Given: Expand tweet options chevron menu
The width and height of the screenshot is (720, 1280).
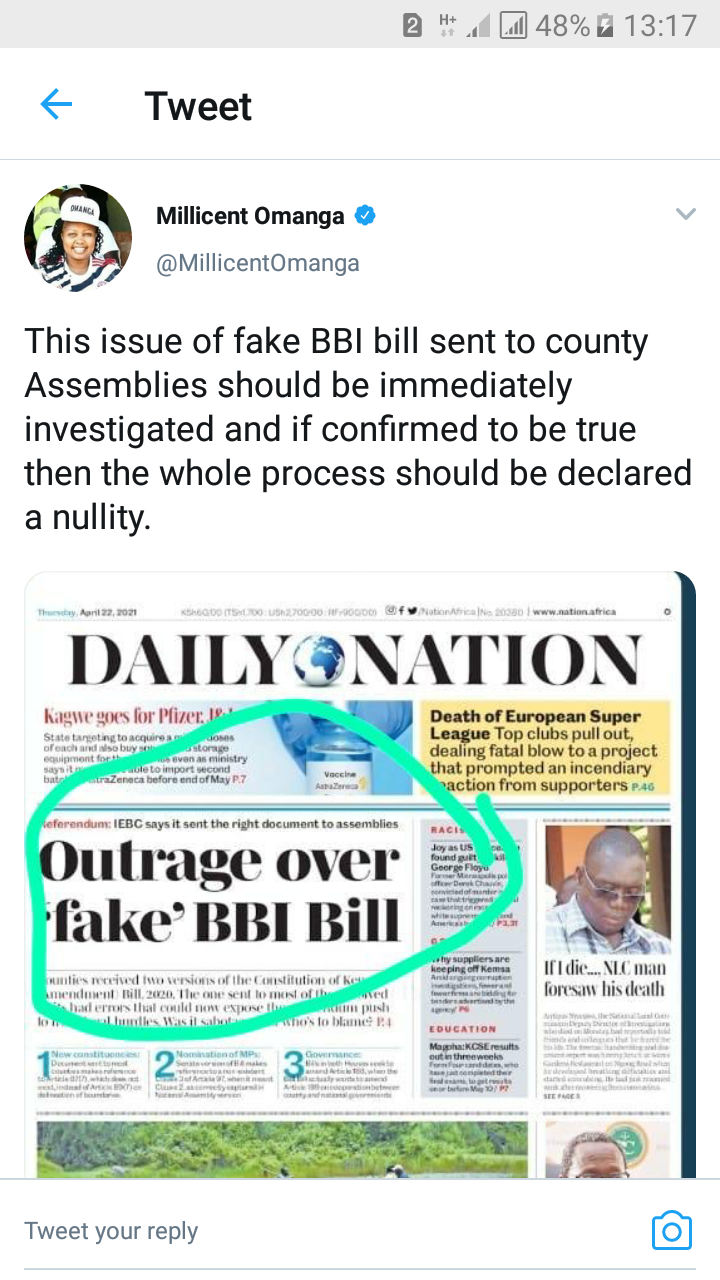Looking at the screenshot, I should [685, 214].
